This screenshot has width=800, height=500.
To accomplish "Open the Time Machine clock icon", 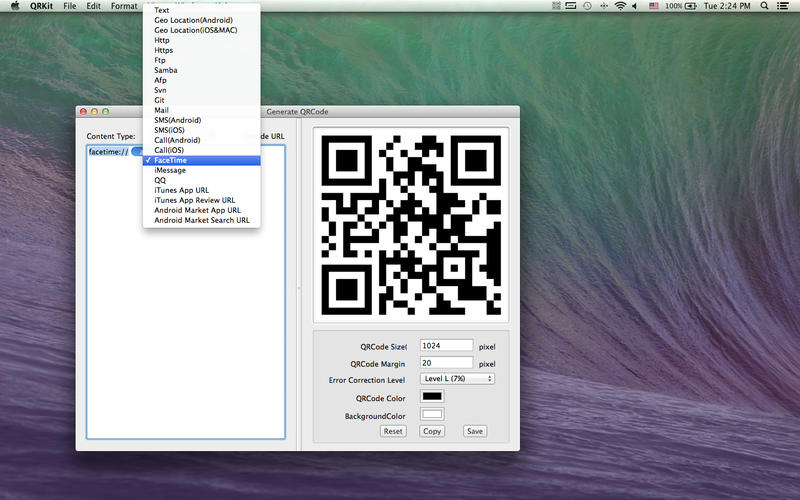I will coord(586,6).
